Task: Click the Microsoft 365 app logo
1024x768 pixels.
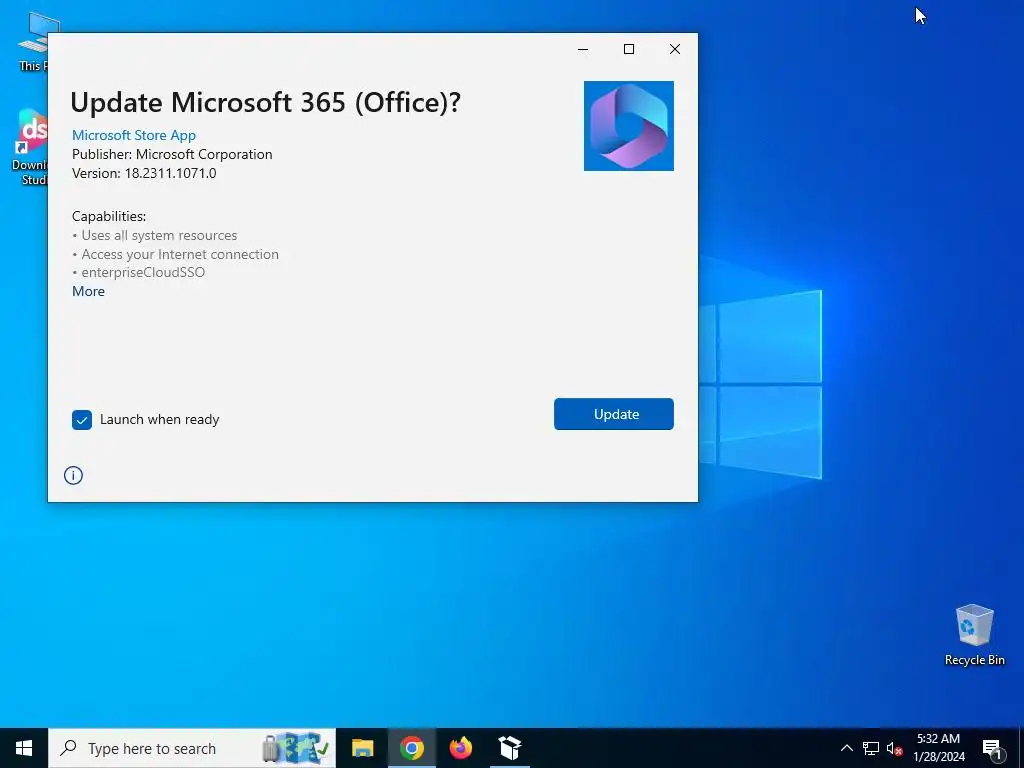Action: click(x=628, y=126)
